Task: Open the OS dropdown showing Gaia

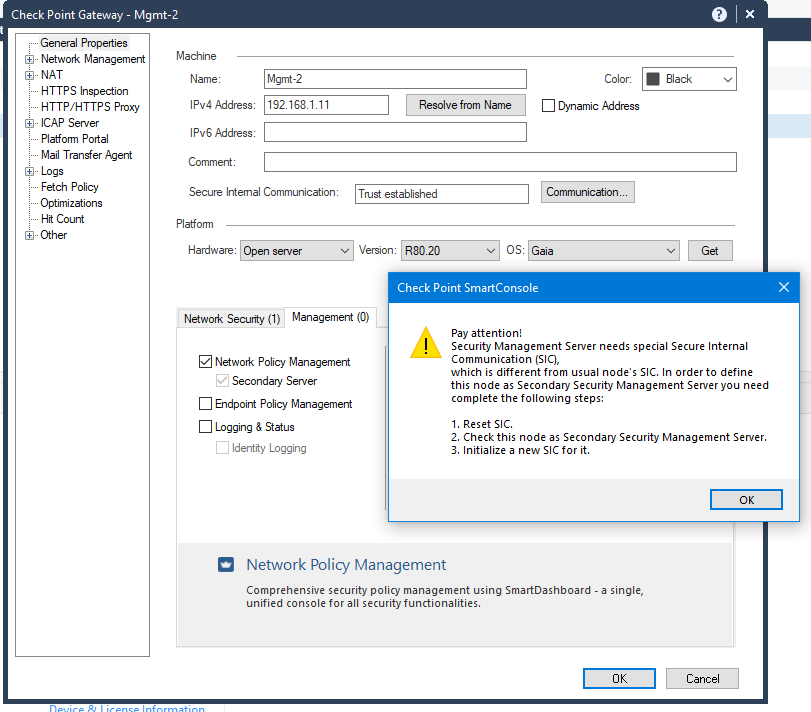Action: (x=604, y=251)
